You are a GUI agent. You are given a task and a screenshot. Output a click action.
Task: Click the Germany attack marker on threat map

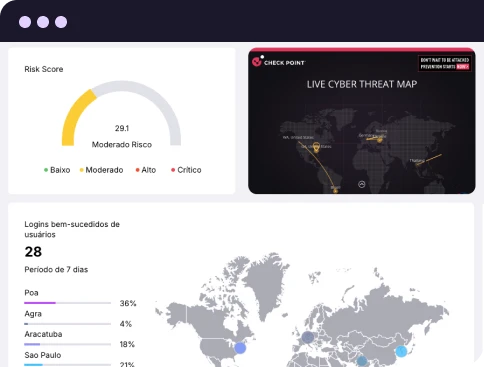379,140
